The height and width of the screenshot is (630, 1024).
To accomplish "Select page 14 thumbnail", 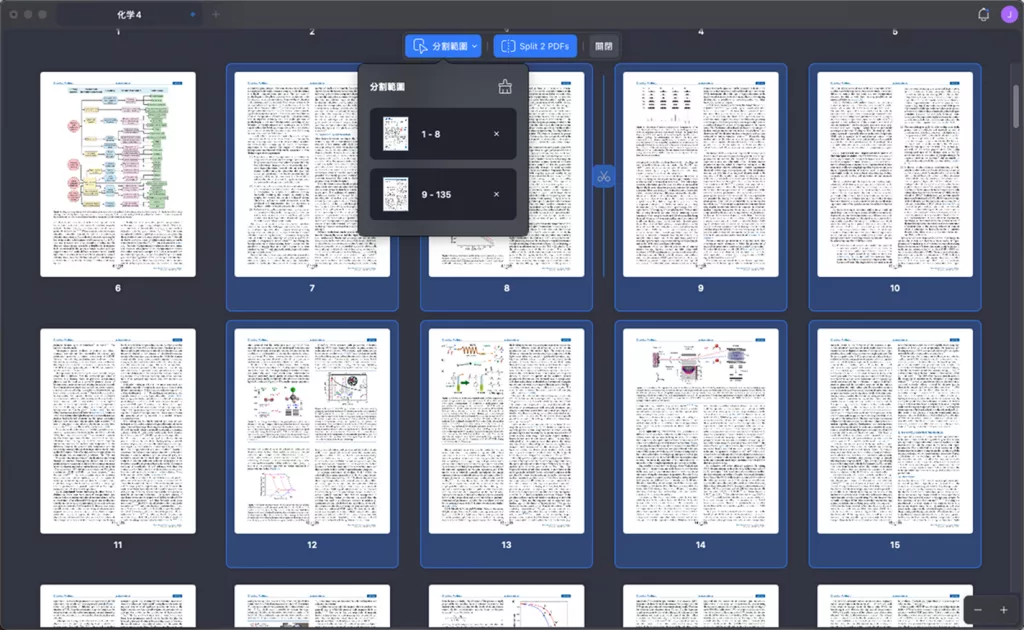I will (x=701, y=431).
